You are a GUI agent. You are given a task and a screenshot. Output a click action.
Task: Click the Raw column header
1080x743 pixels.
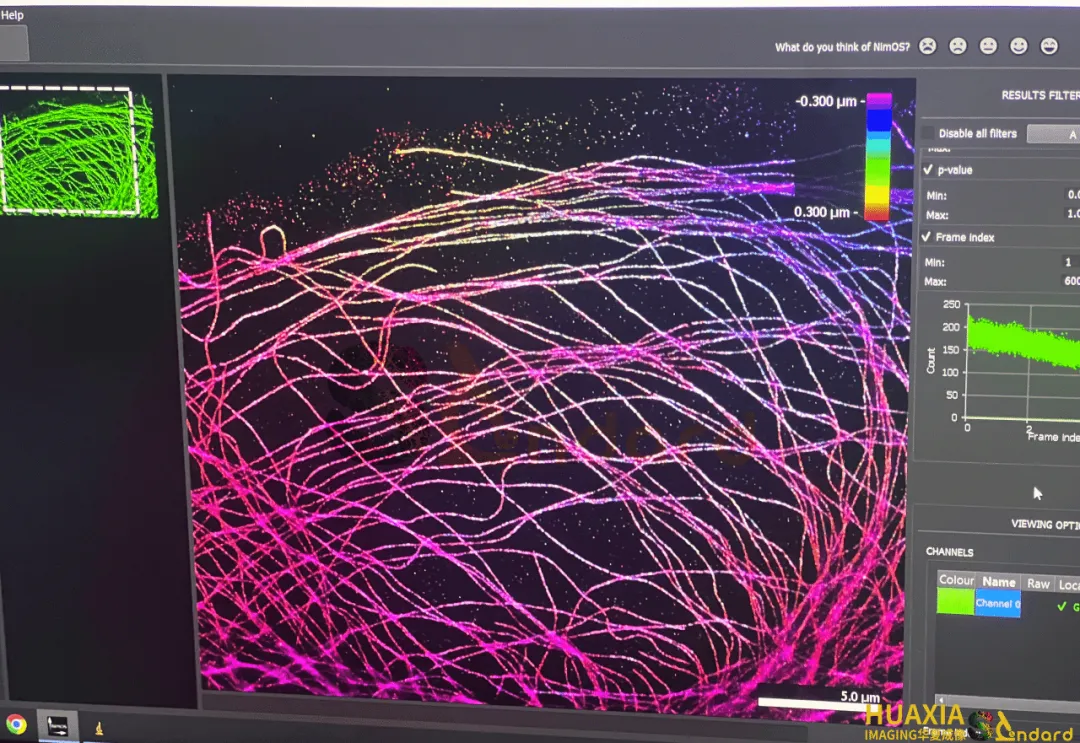(1038, 583)
